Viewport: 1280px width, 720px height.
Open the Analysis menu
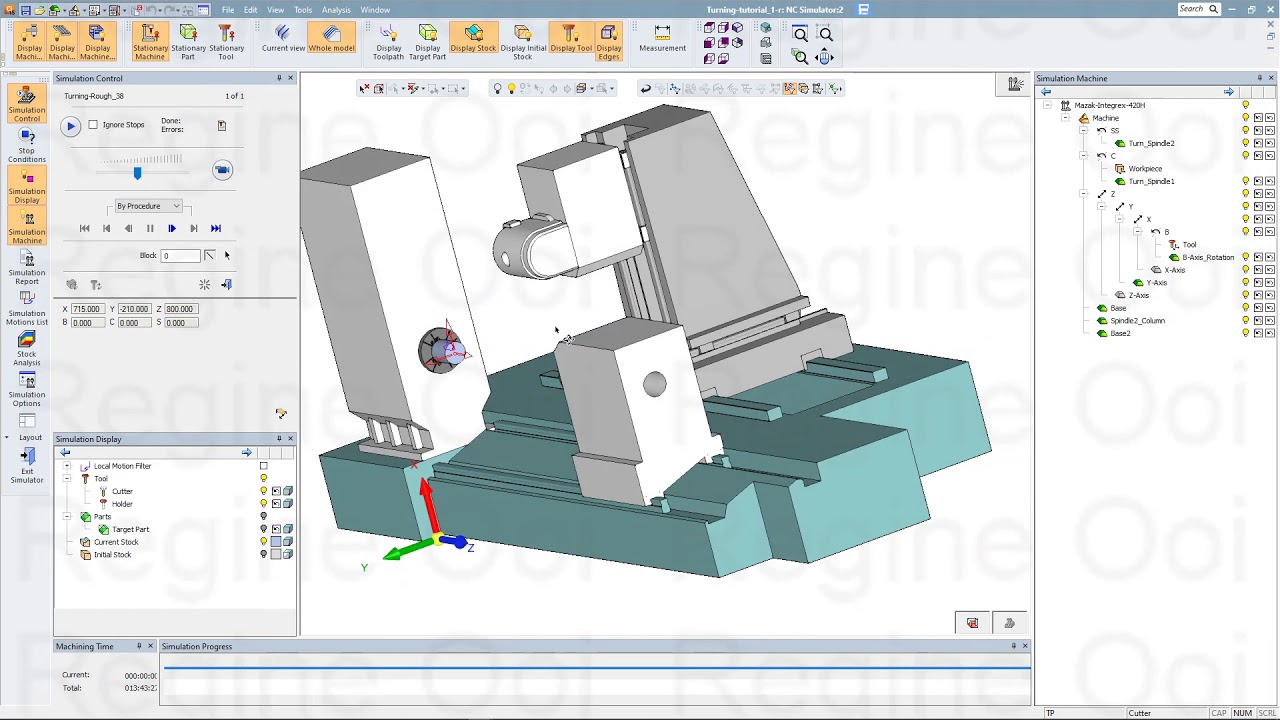[x=336, y=10]
